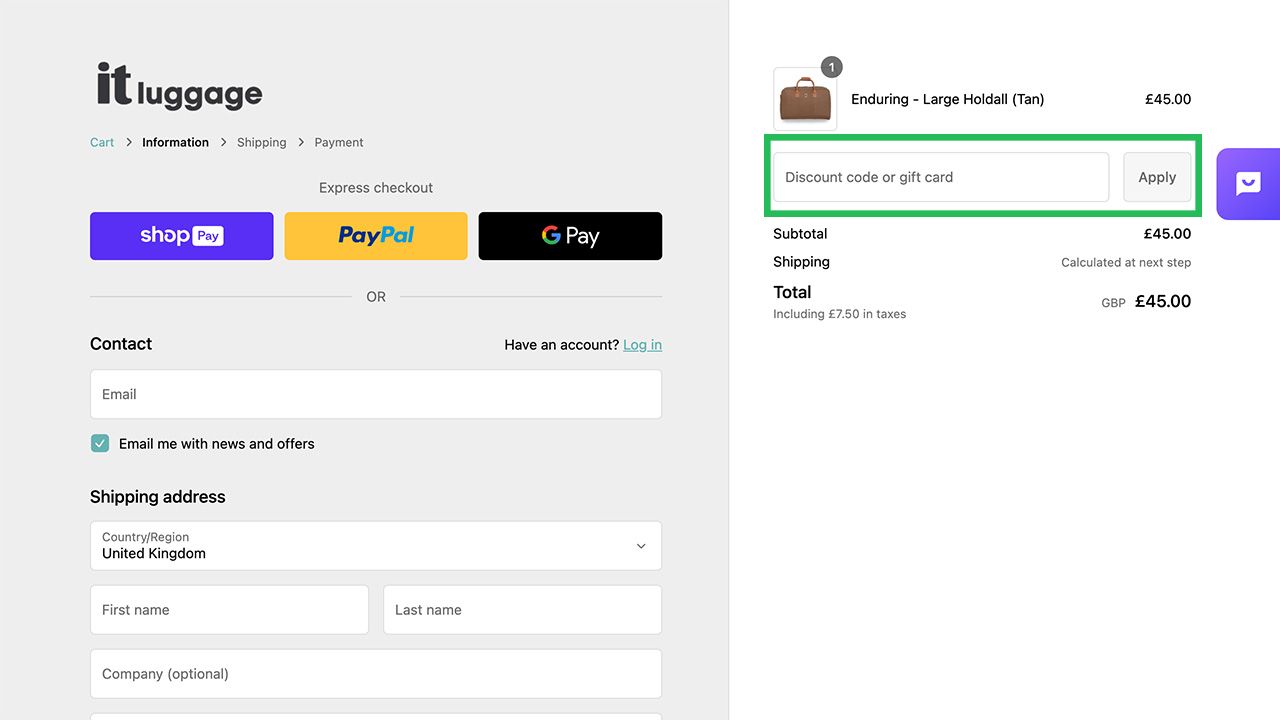
Task: Click the Enduring - Large Holdall (Tan) title
Action: coord(947,99)
